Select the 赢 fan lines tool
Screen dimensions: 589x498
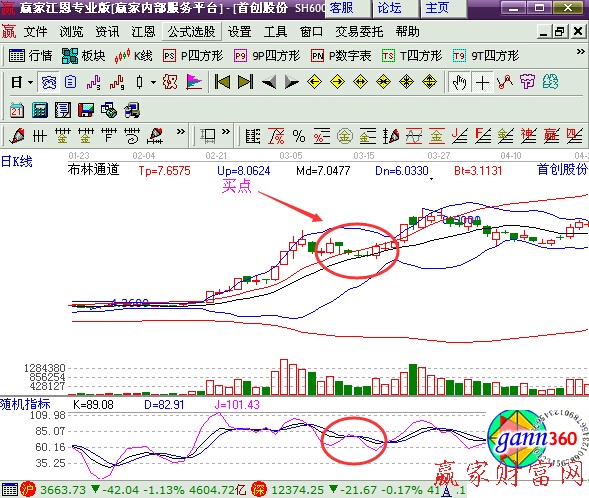(x=551, y=136)
